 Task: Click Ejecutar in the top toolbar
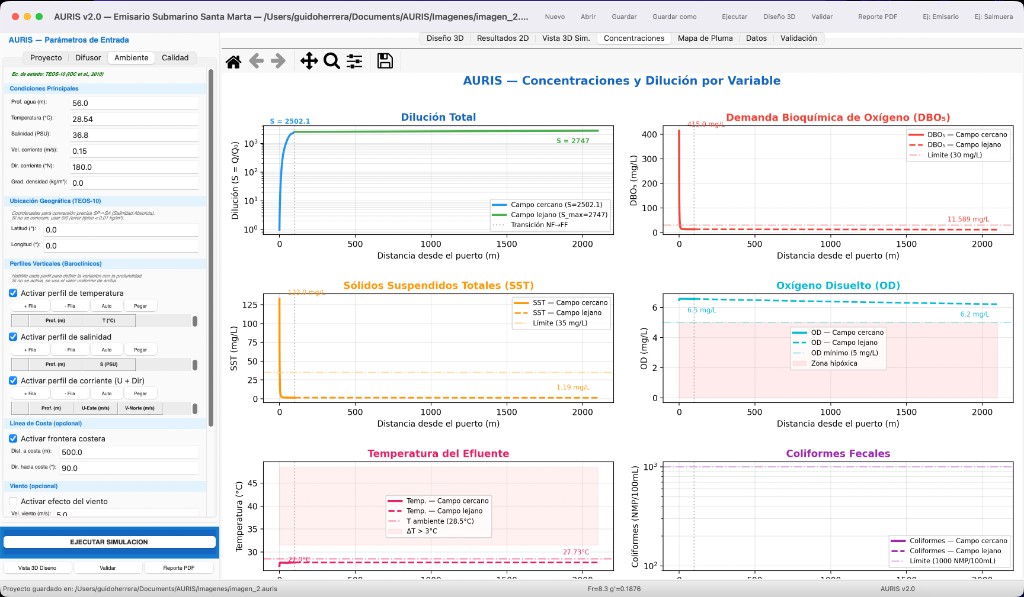click(x=735, y=16)
